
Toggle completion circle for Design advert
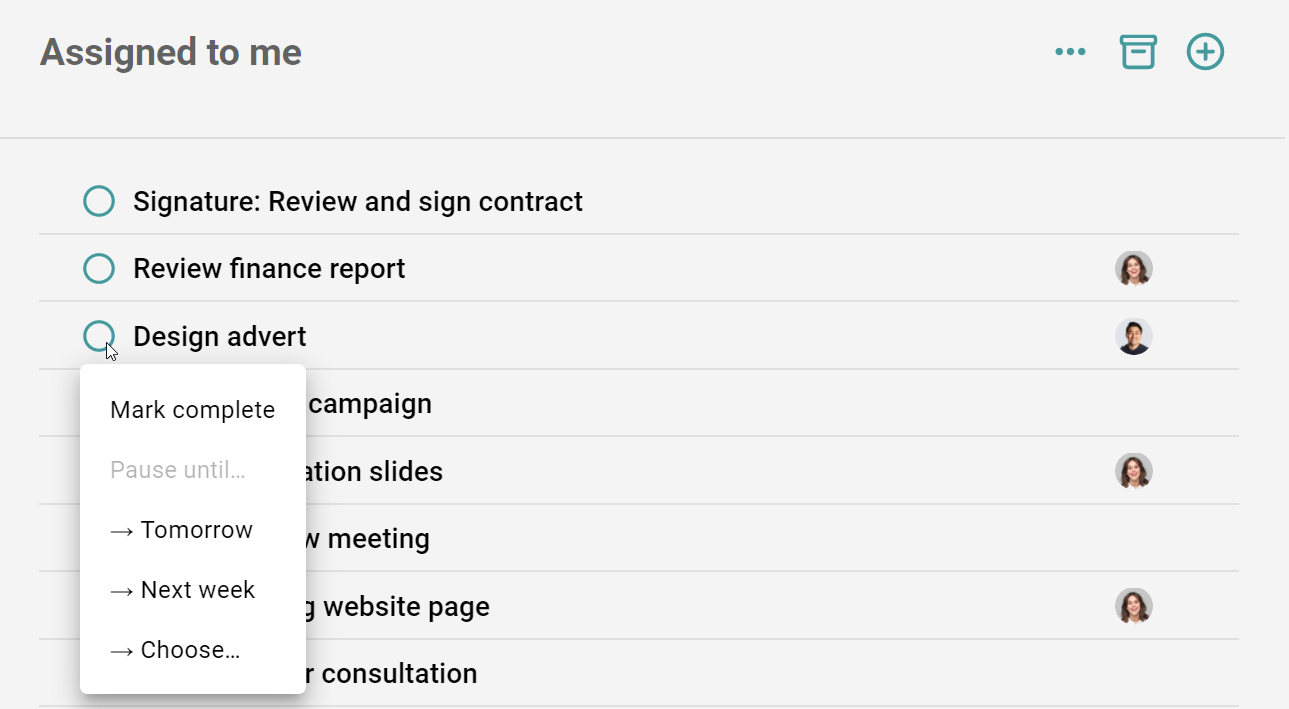tap(98, 335)
